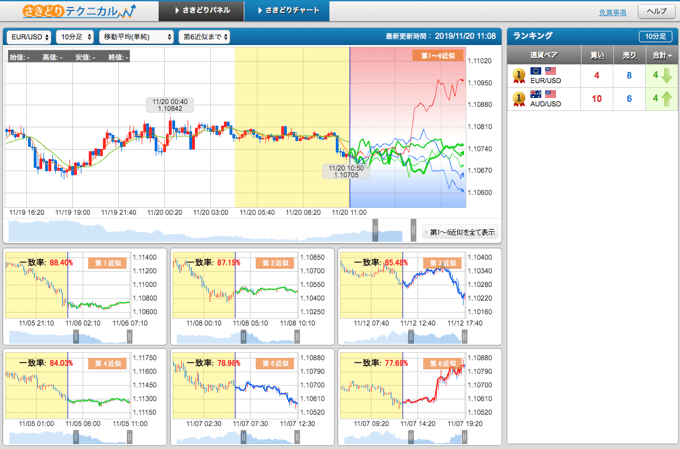
Task: Grab left slider handle under 第6近似 chart
Action: 411,437
